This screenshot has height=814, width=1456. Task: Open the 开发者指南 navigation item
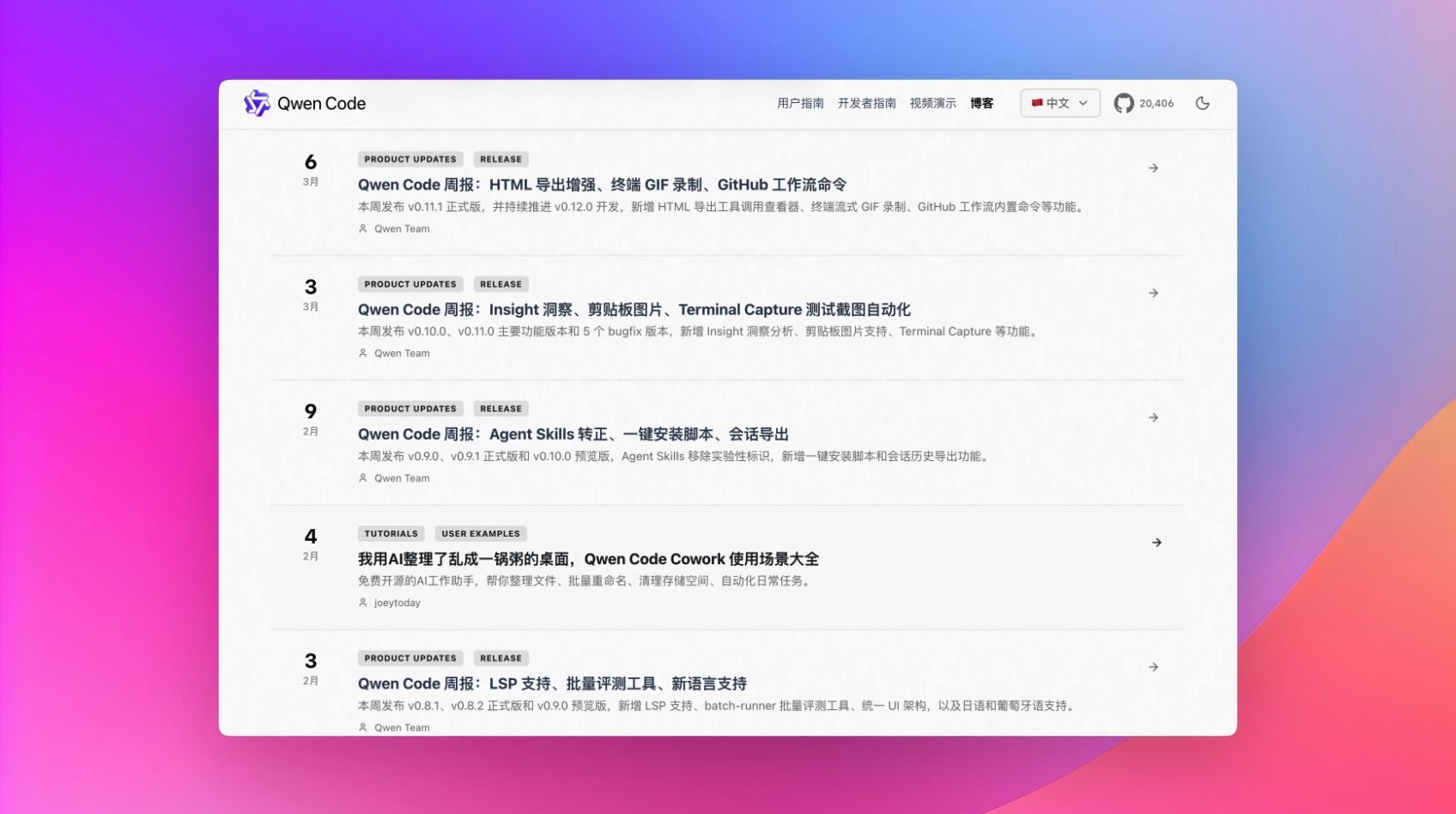[867, 103]
